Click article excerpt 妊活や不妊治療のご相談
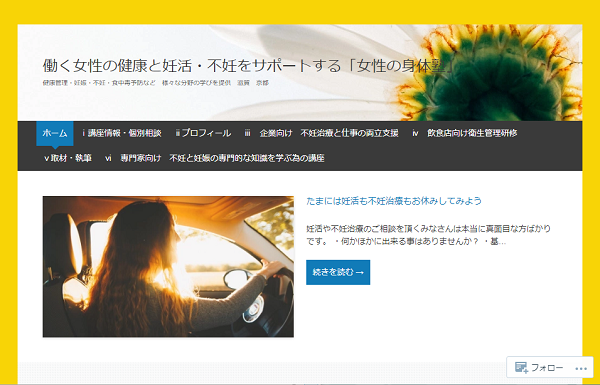 coord(429,235)
